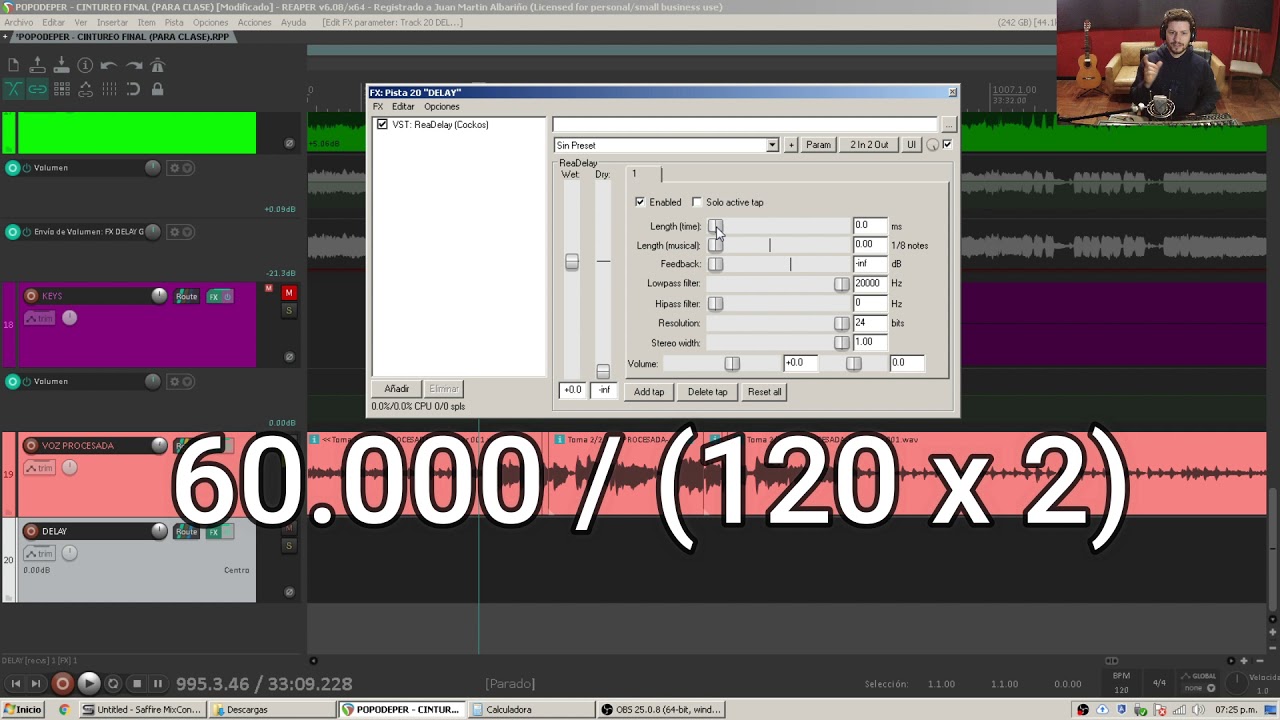Click the stop button in transport
The image size is (1280, 720).
[137, 684]
